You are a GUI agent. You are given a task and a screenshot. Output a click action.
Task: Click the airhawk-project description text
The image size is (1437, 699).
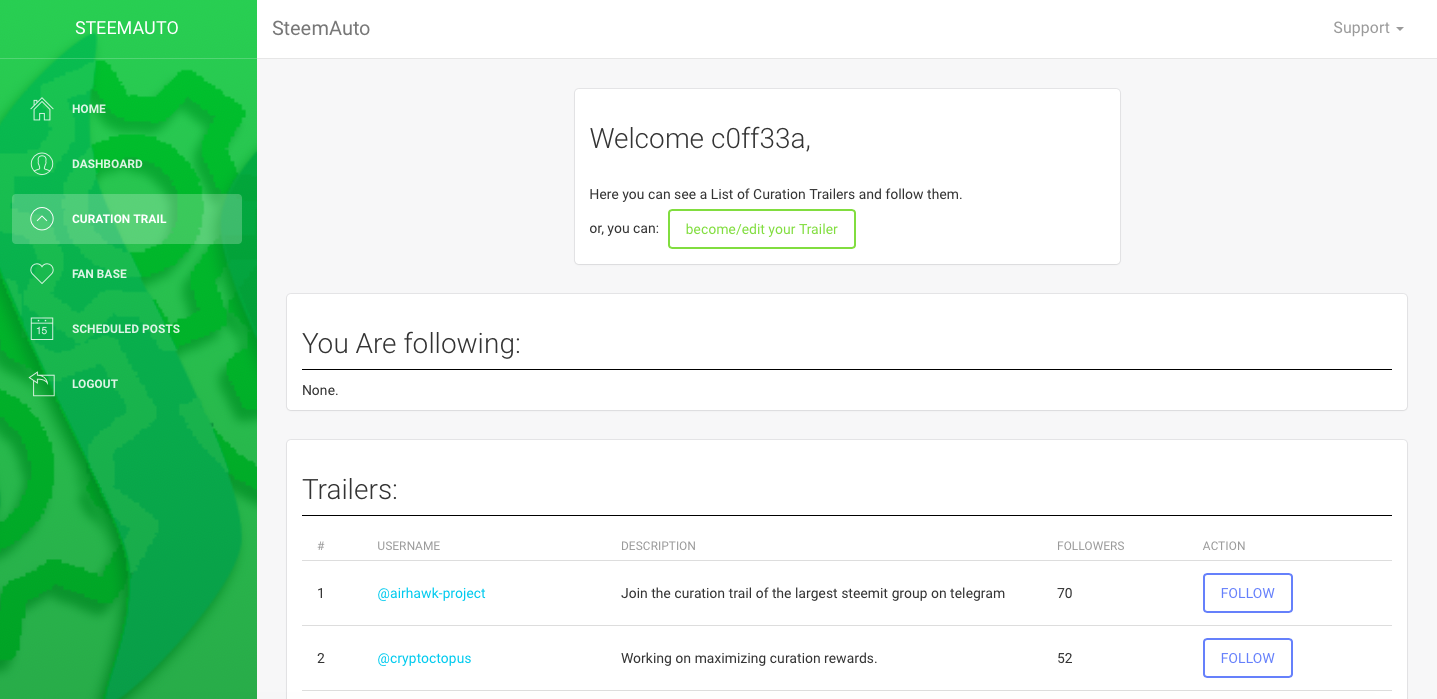(813, 593)
